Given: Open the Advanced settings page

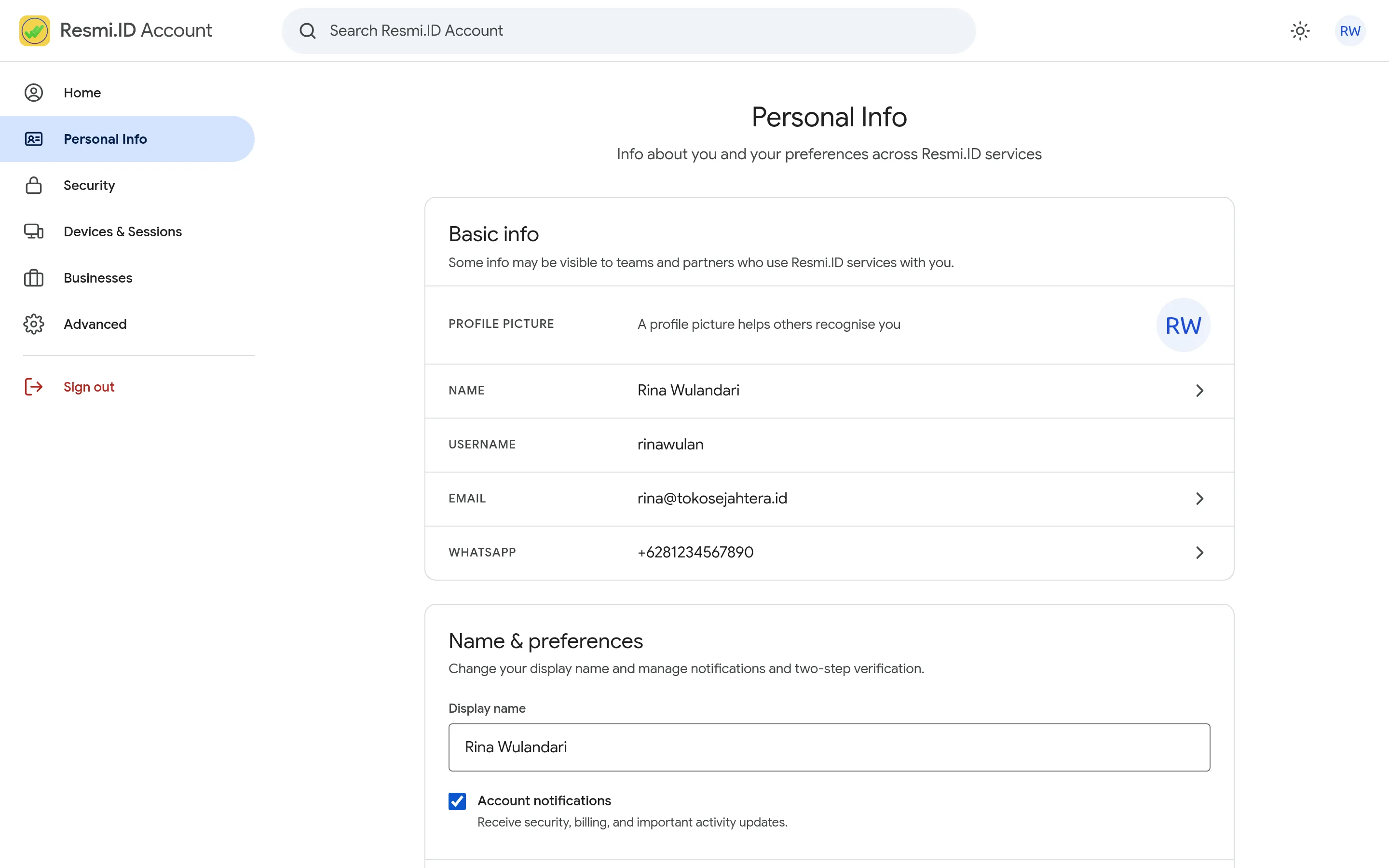Looking at the screenshot, I should 127,324.
